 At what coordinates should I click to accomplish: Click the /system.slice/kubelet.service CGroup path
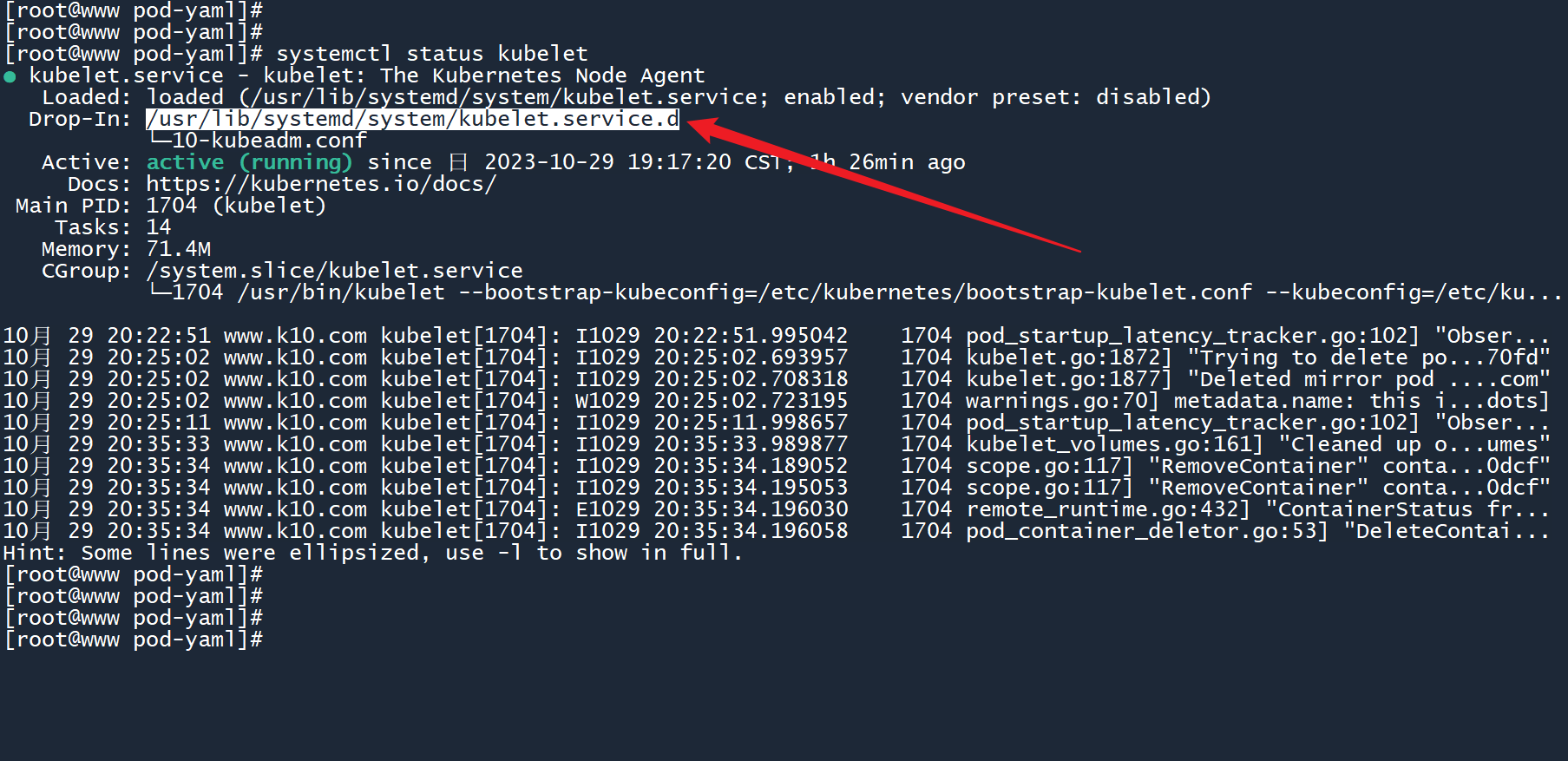point(334,271)
